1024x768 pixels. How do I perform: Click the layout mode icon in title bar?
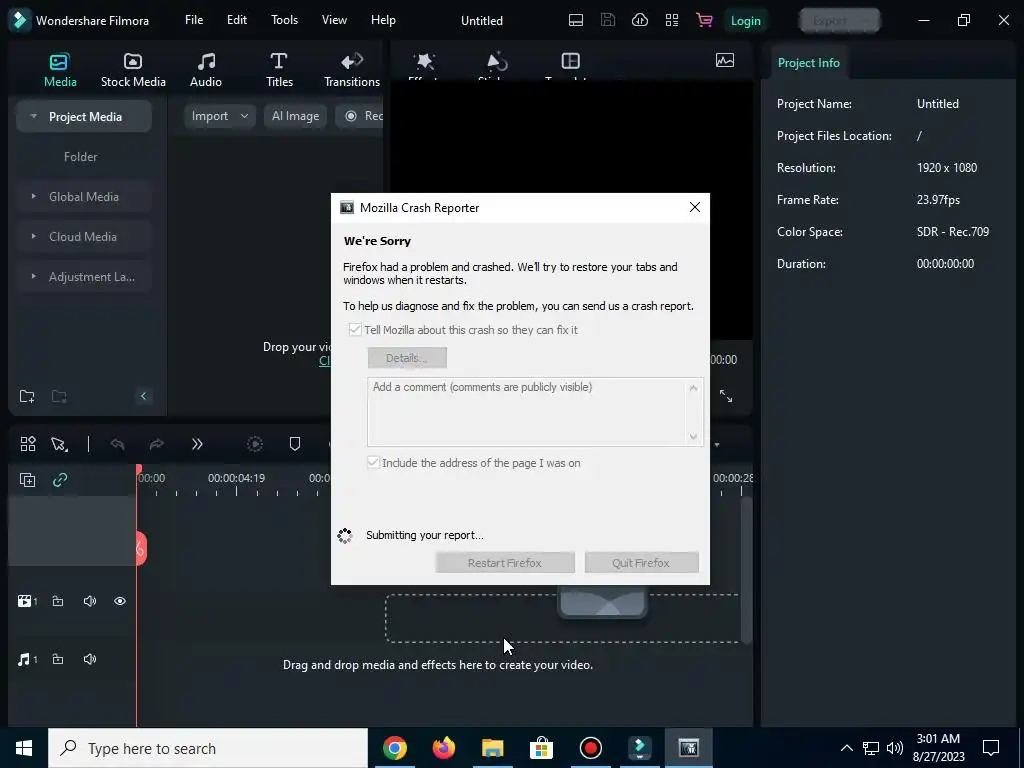coord(575,20)
